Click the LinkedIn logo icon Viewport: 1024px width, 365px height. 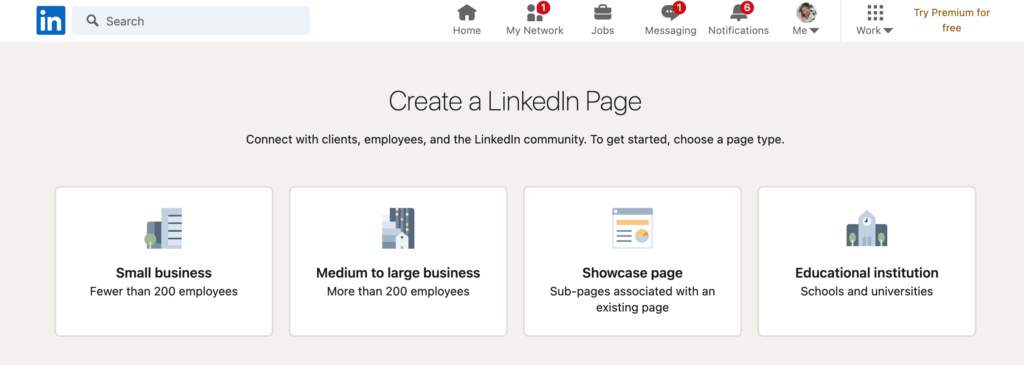[51, 20]
